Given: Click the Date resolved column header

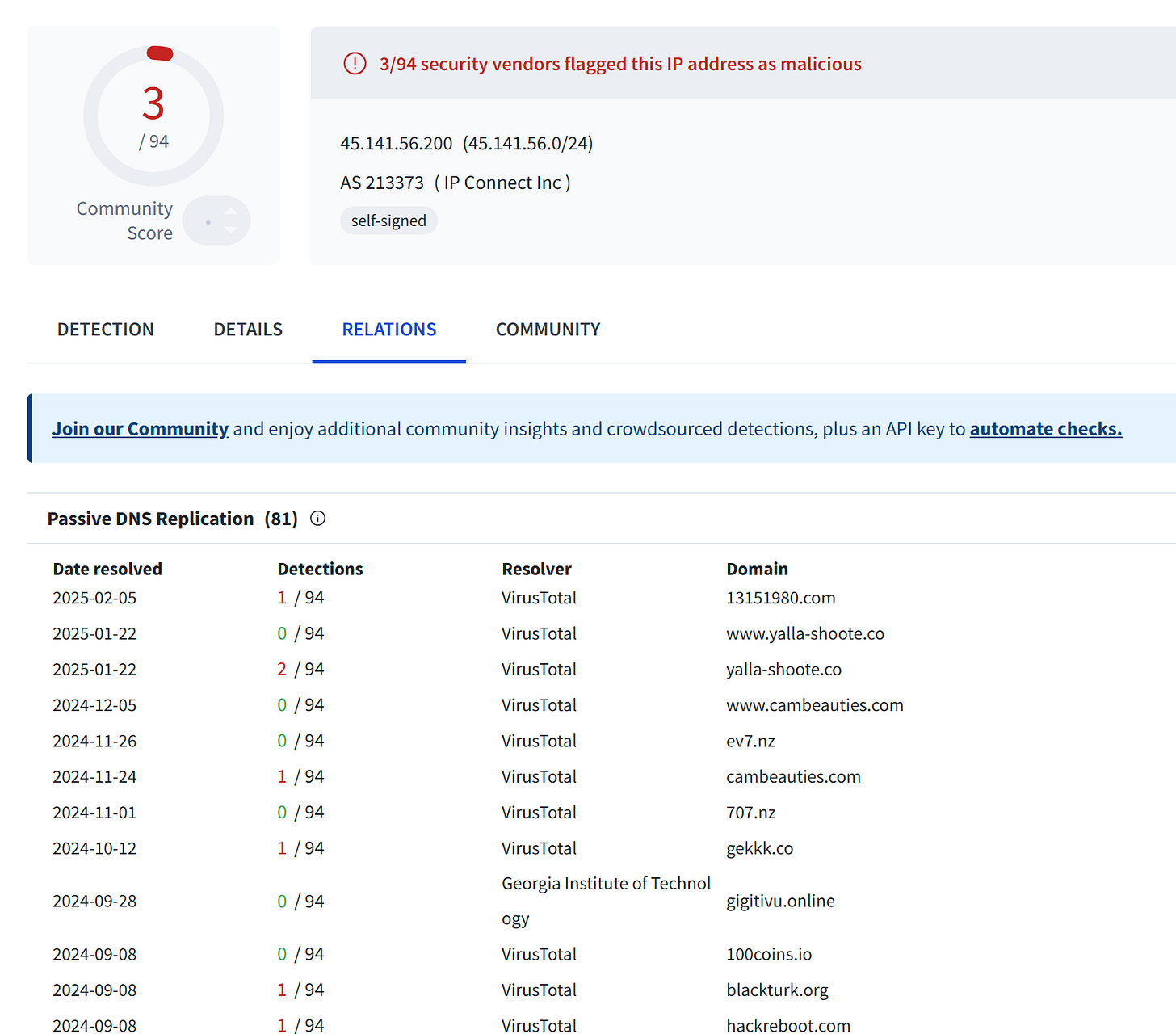Looking at the screenshot, I should pyautogui.click(x=107, y=569).
